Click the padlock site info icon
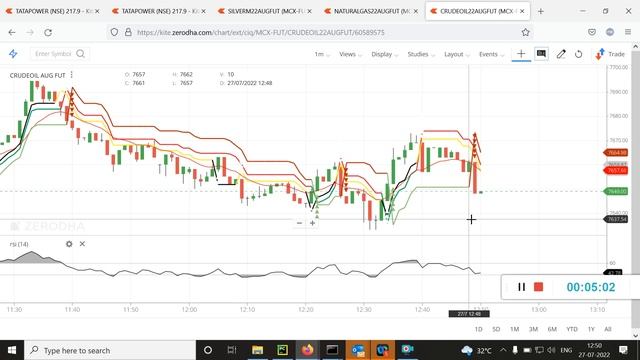 click(x=128, y=32)
